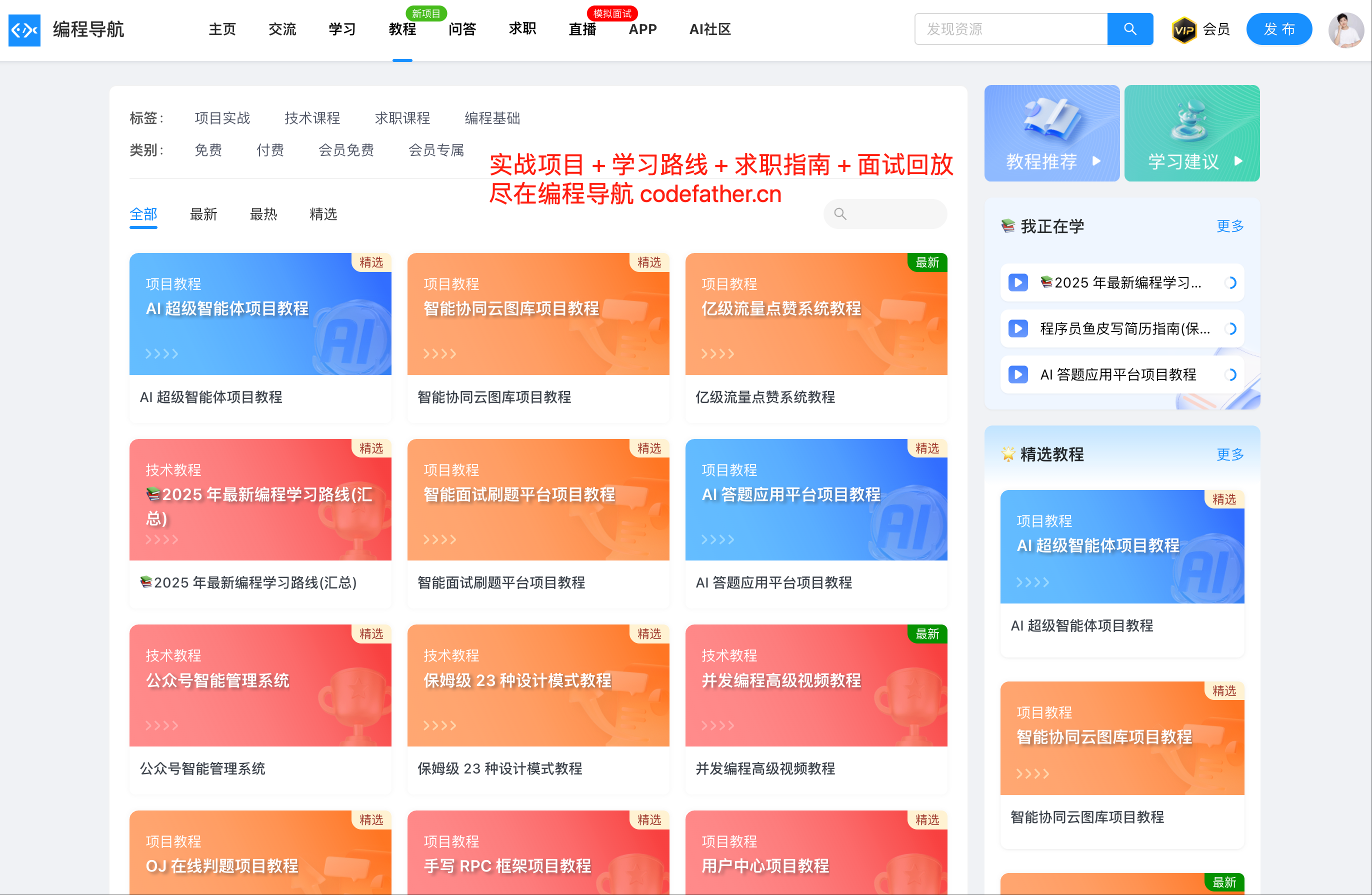Click the magnifier in the tutorial filter search
The height and width of the screenshot is (895, 1372).
coord(840,214)
